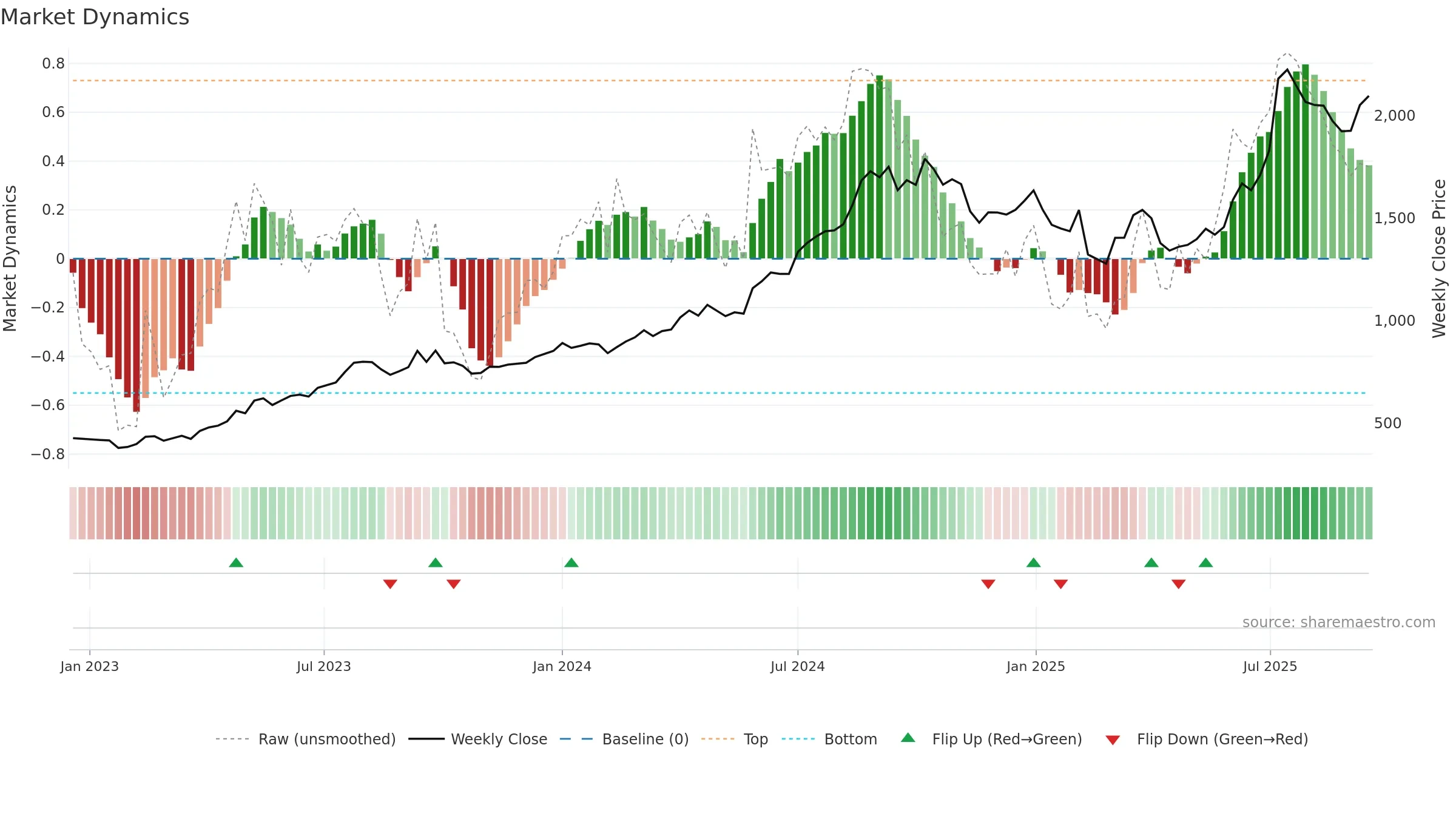Click the Market Dynamics chart title at top
Screen dimensions: 1456x819
[95, 17]
